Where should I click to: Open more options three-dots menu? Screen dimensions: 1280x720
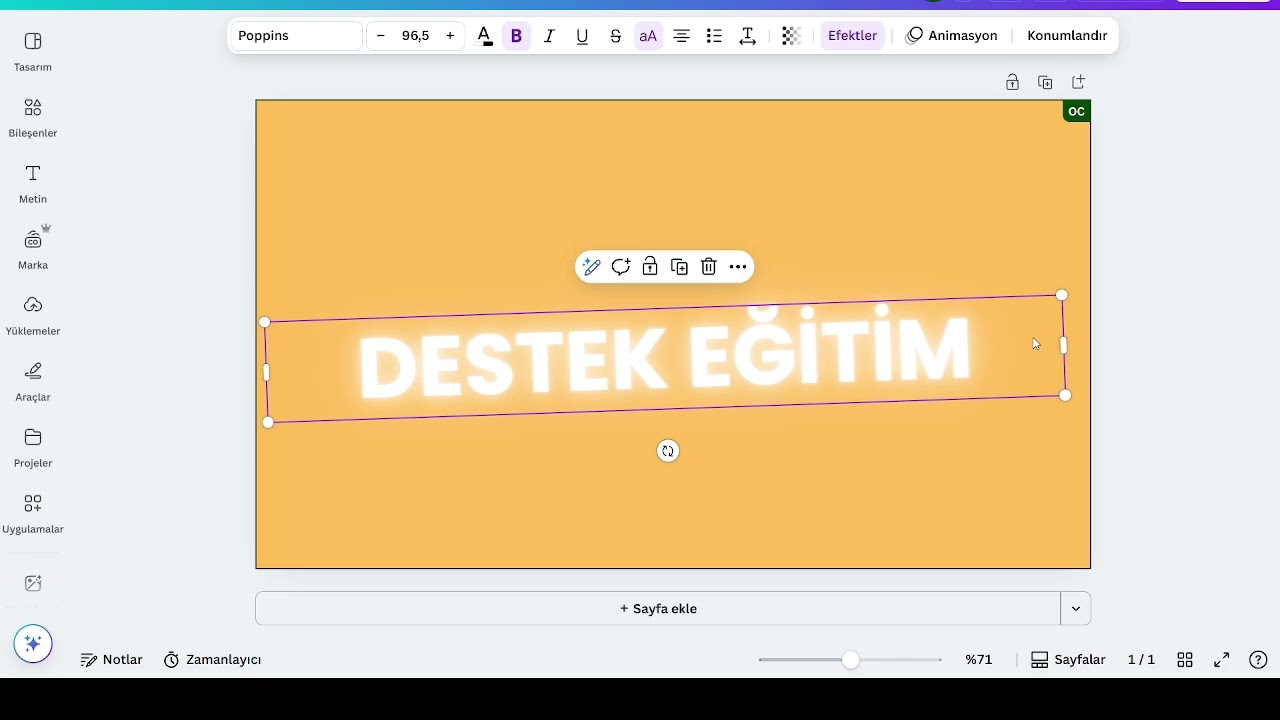[x=738, y=267]
